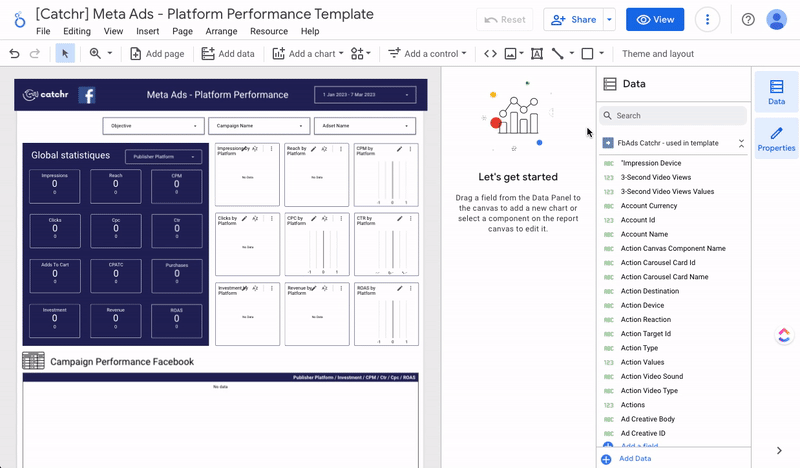
Task: Open the Properties panel tab
Action: (x=776, y=137)
